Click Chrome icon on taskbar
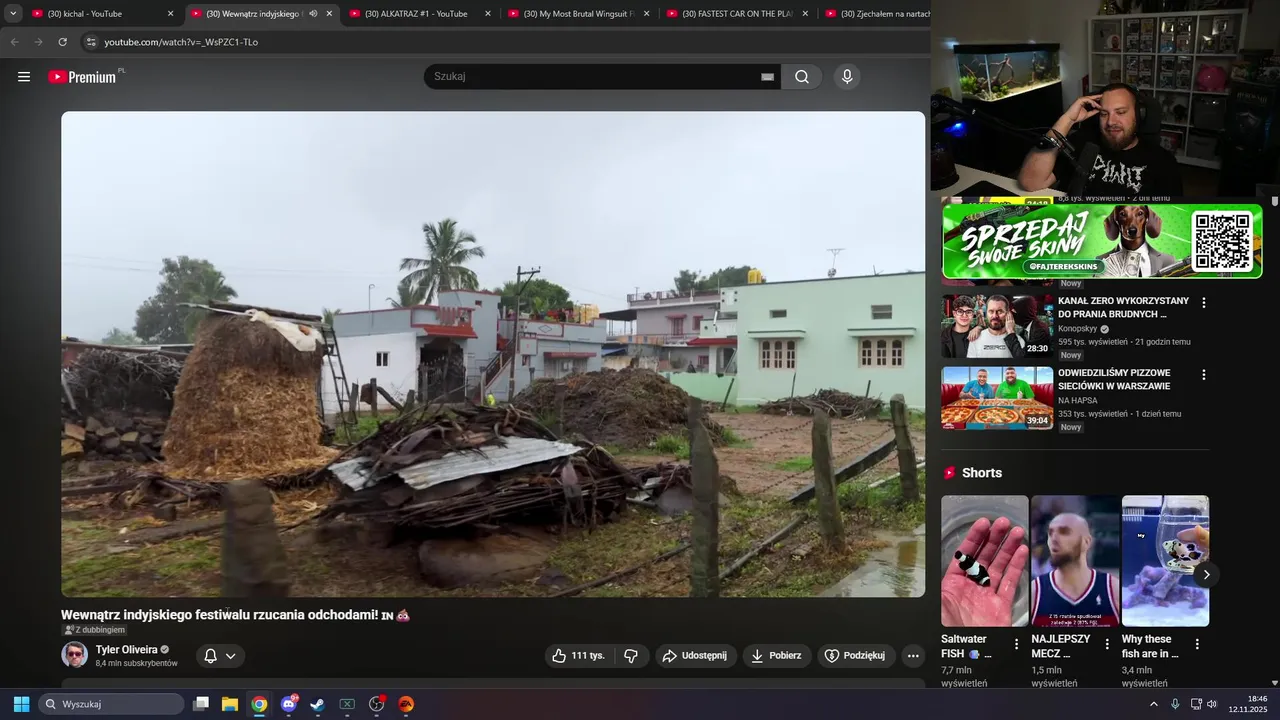This screenshot has width=1280, height=720. click(x=259, y=704)
